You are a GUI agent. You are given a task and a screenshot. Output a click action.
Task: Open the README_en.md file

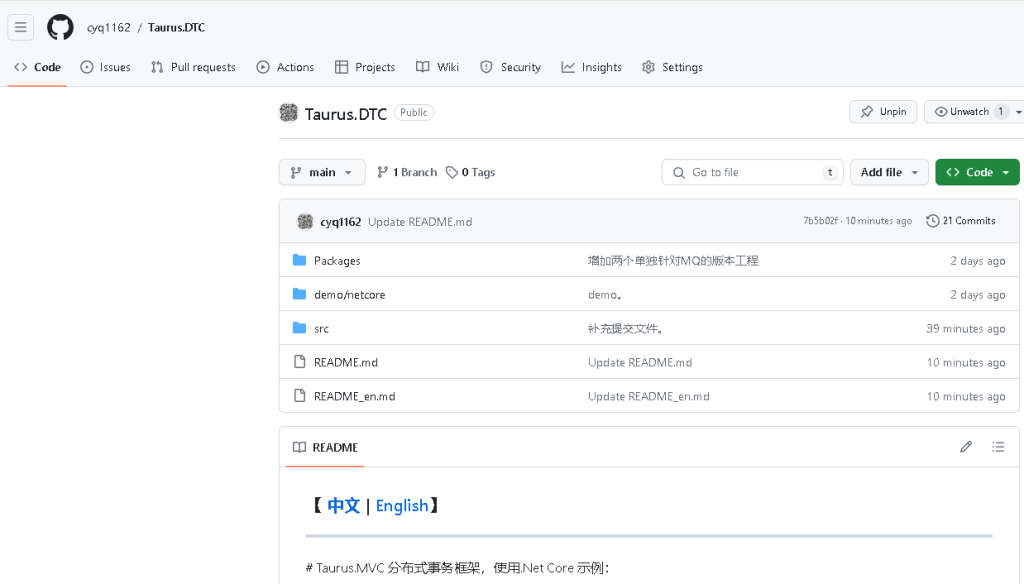(x=354, y=397)
